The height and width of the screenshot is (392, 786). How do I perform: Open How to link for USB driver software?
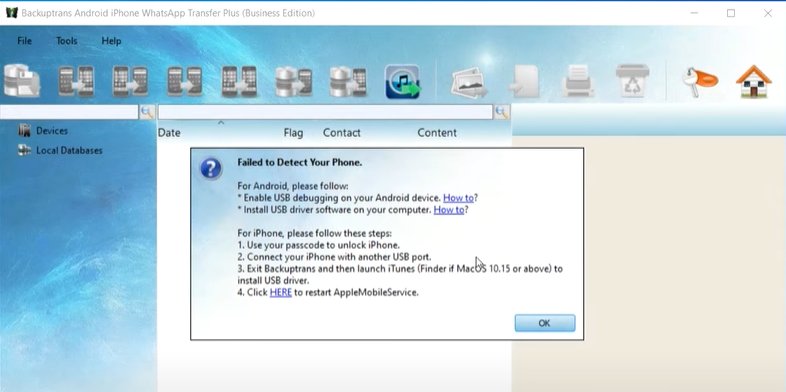[449, 210]
